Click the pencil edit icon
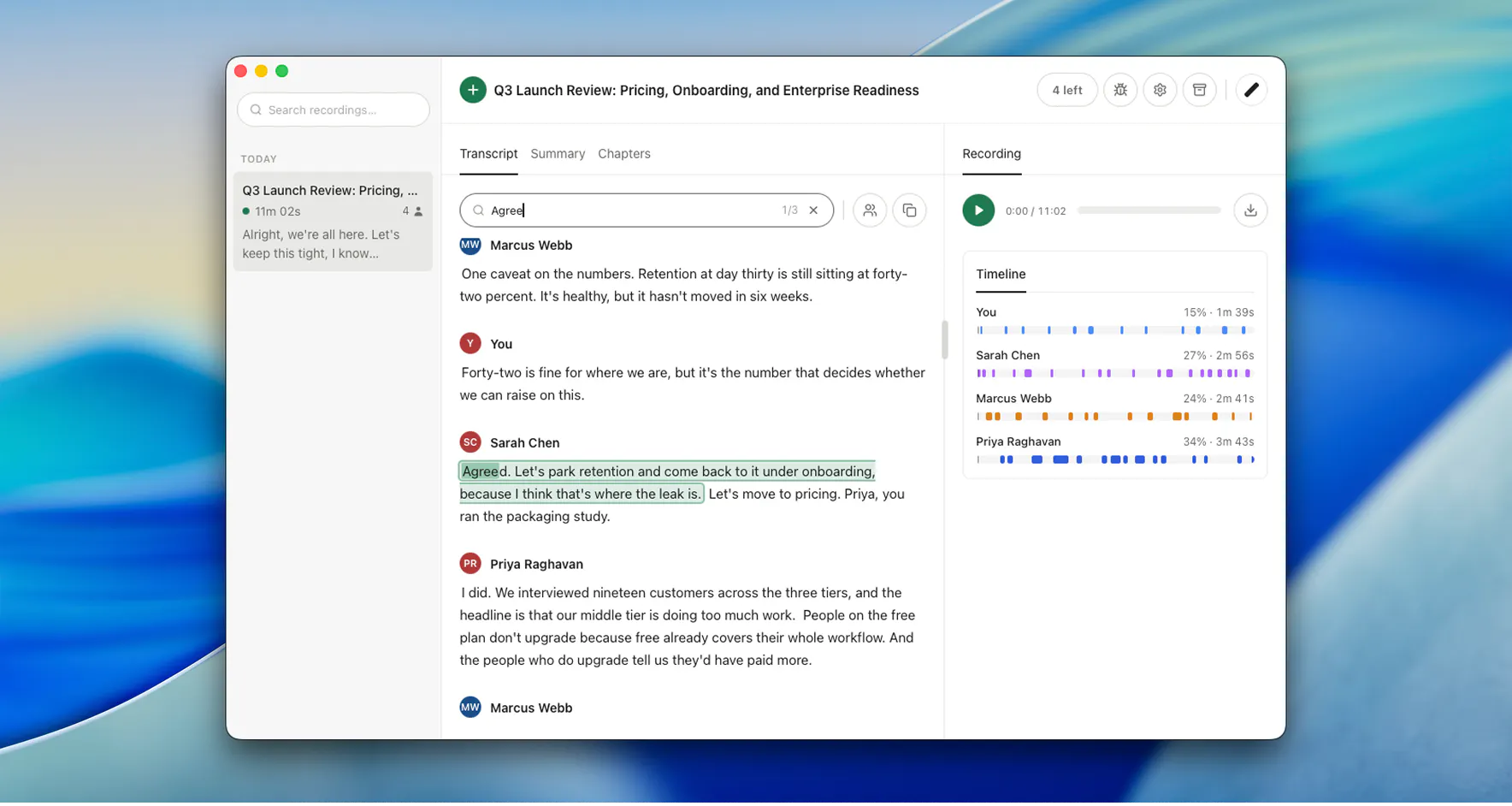Viewport: 1512px width, 806px height. [1251, 90]
